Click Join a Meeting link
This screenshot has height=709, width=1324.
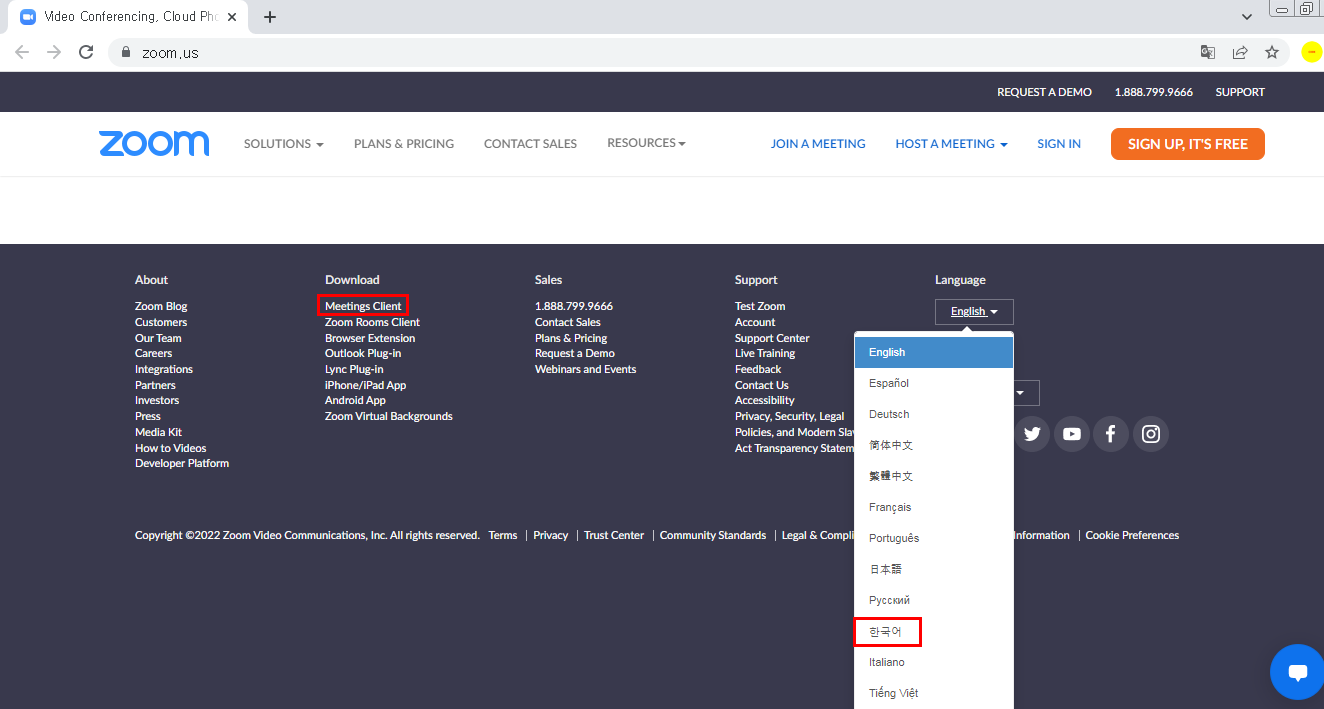818,144
